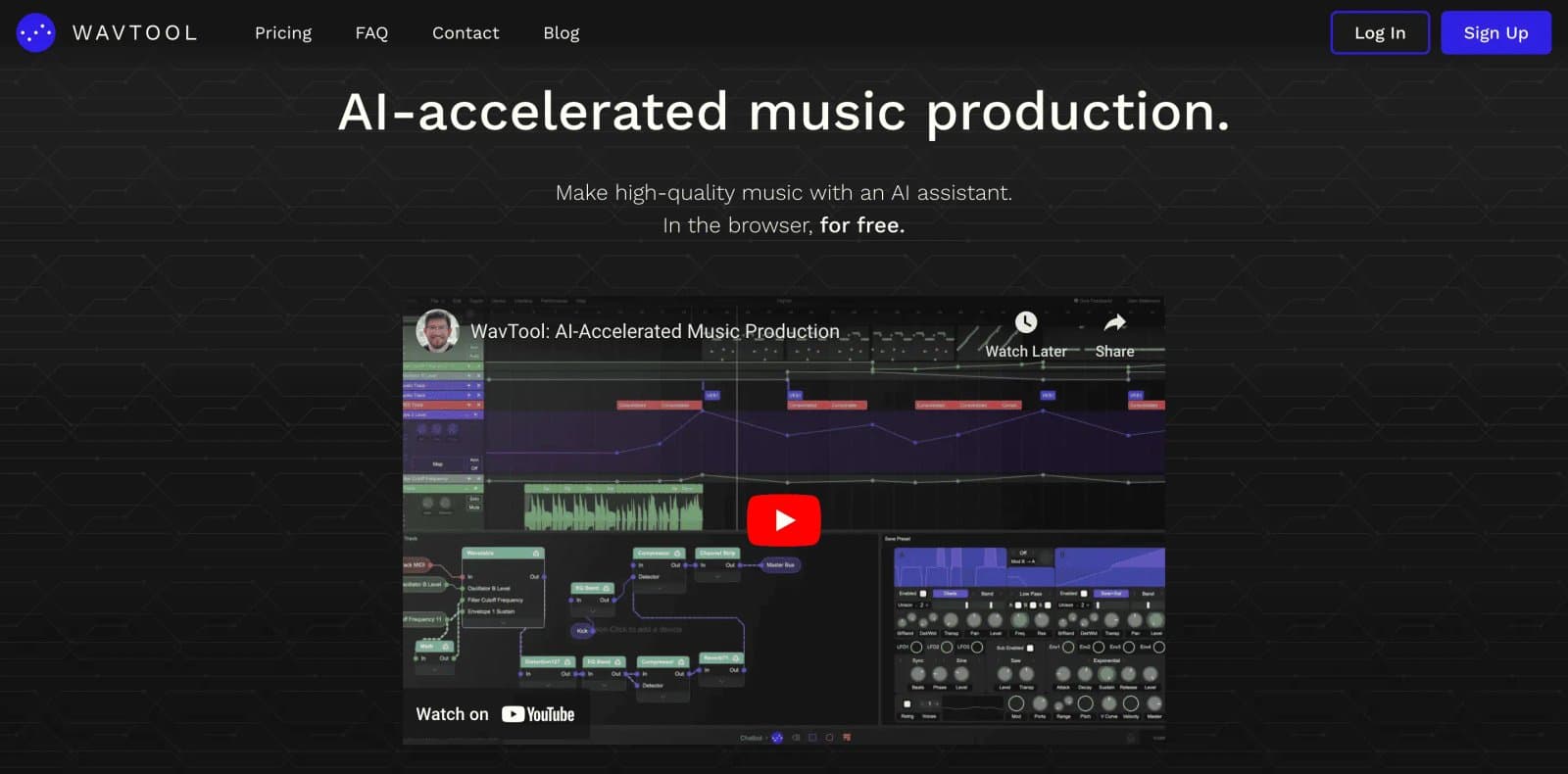Image resolution: width=1568 pixels, height=774 pixels.
Task: Go to the FAQ page
Action: 371,32
